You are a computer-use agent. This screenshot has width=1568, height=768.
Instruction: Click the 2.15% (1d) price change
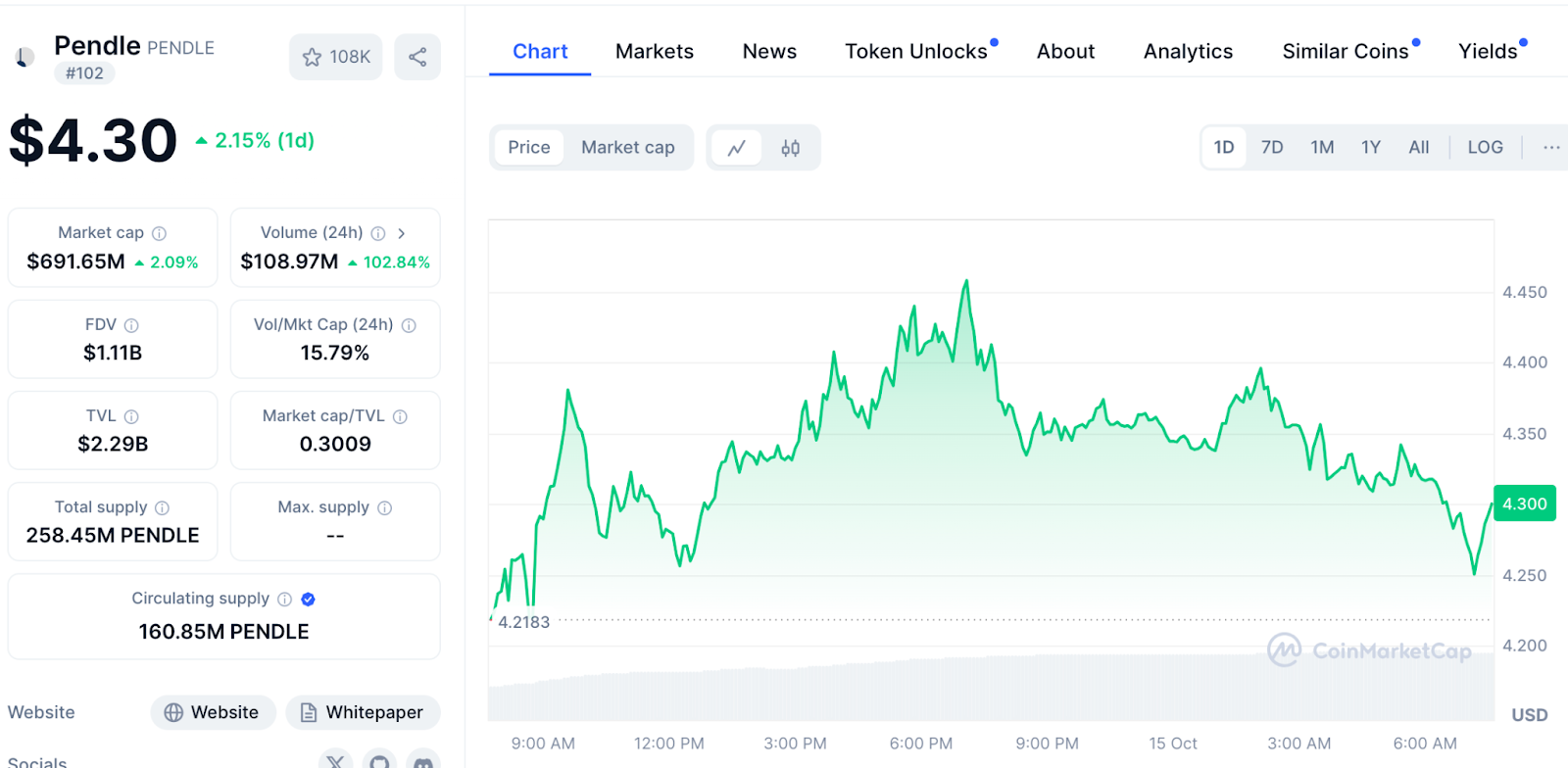pos(255,140)
